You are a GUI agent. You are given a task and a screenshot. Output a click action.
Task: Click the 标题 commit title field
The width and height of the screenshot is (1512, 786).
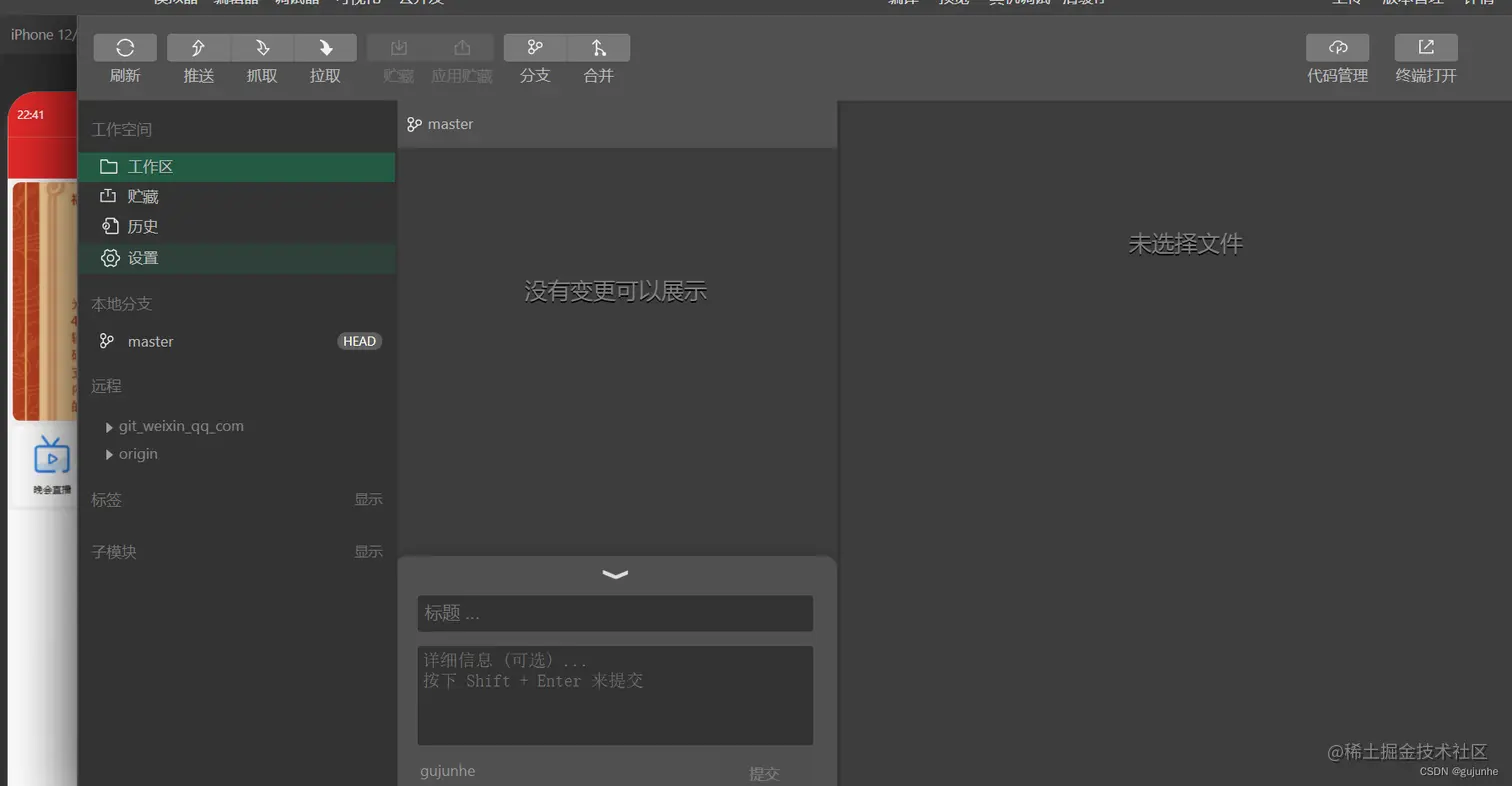[x=616, y=613]
